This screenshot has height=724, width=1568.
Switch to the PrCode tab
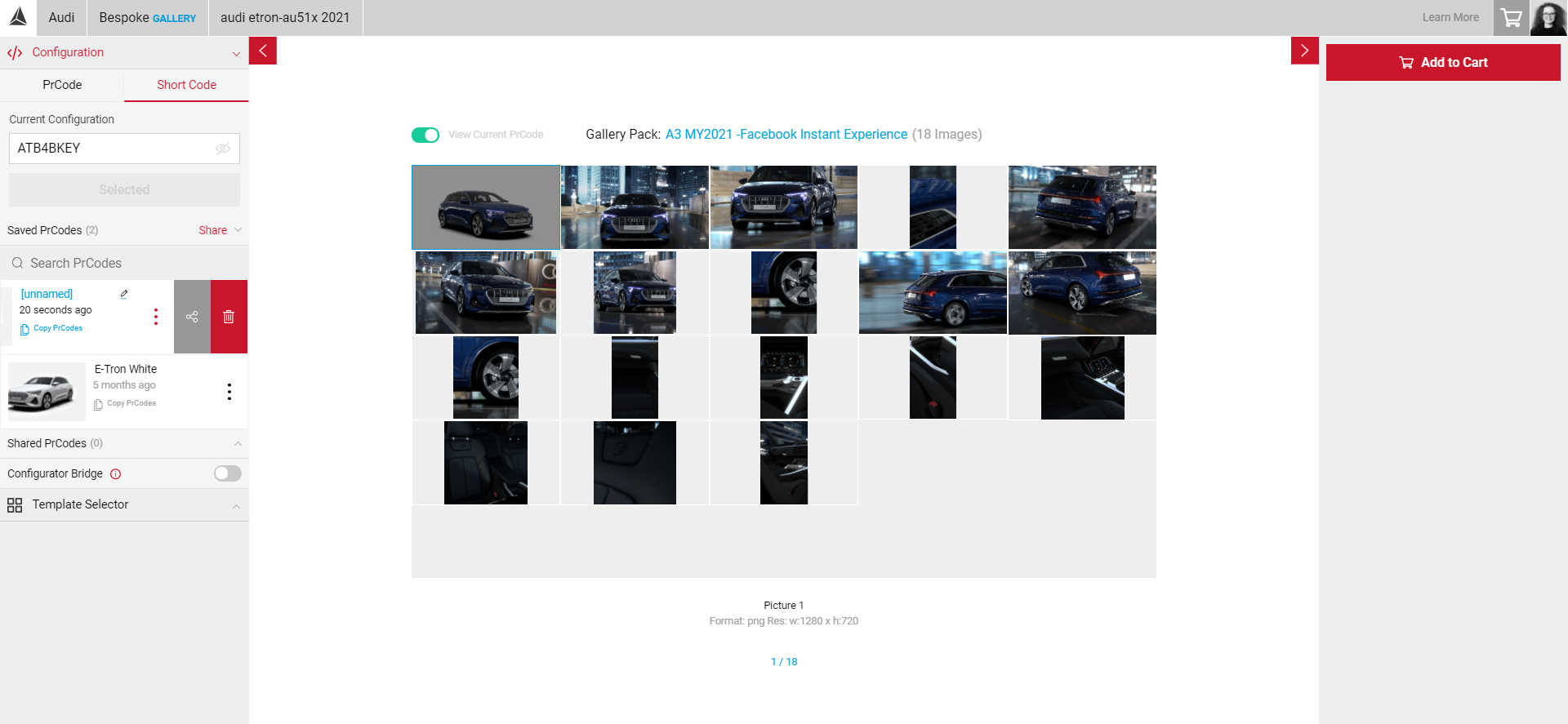pyautogui.click(x=62, y=85)
